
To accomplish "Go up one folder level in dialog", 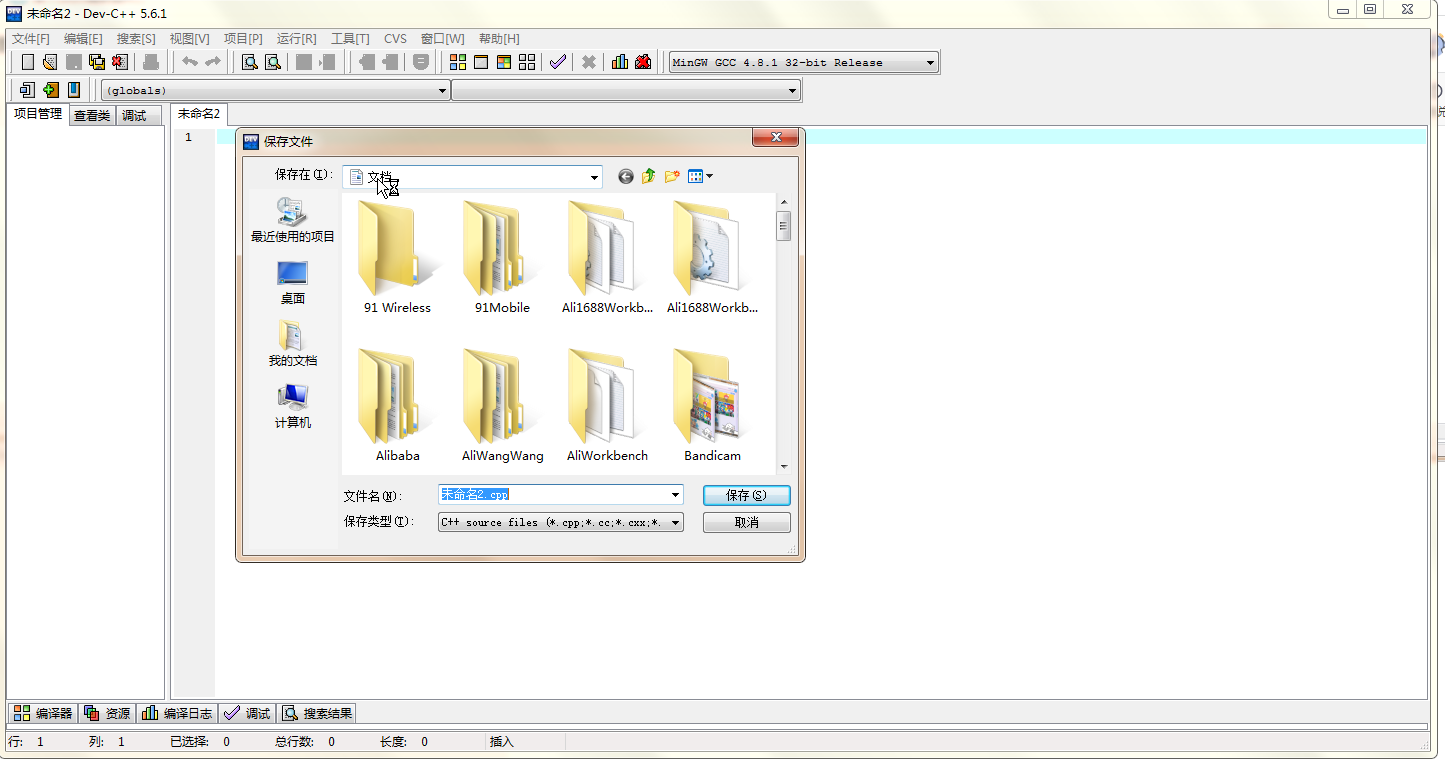I will 649,176.
